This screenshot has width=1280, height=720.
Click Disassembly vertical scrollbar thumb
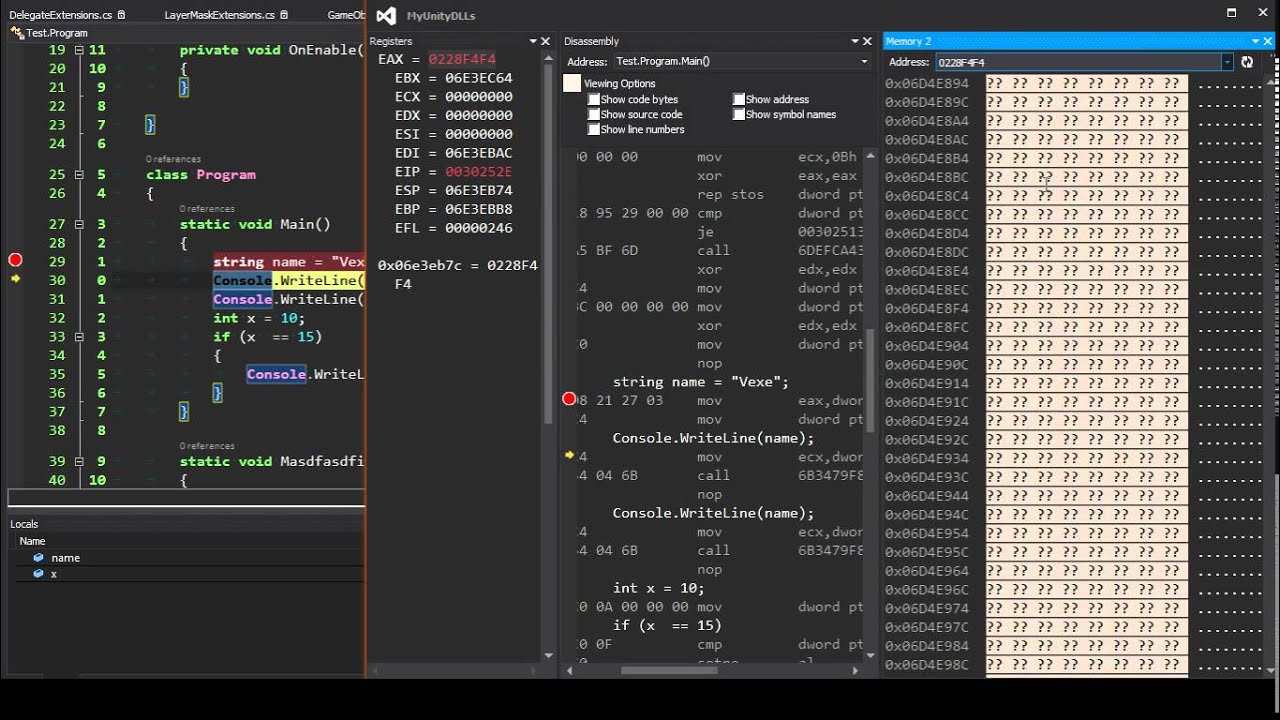pyautogui.click(x=869, y=380)
